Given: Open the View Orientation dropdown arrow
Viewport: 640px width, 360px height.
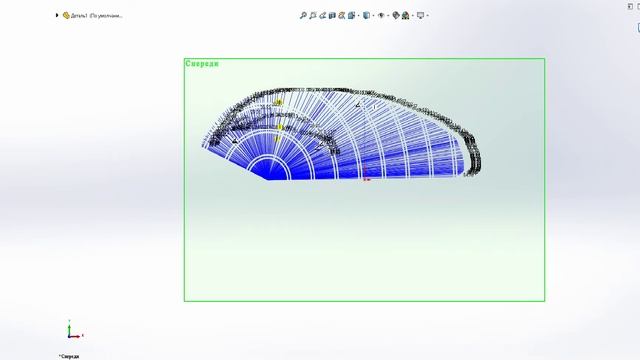Looking at the screenshot, I should (358, 16).
